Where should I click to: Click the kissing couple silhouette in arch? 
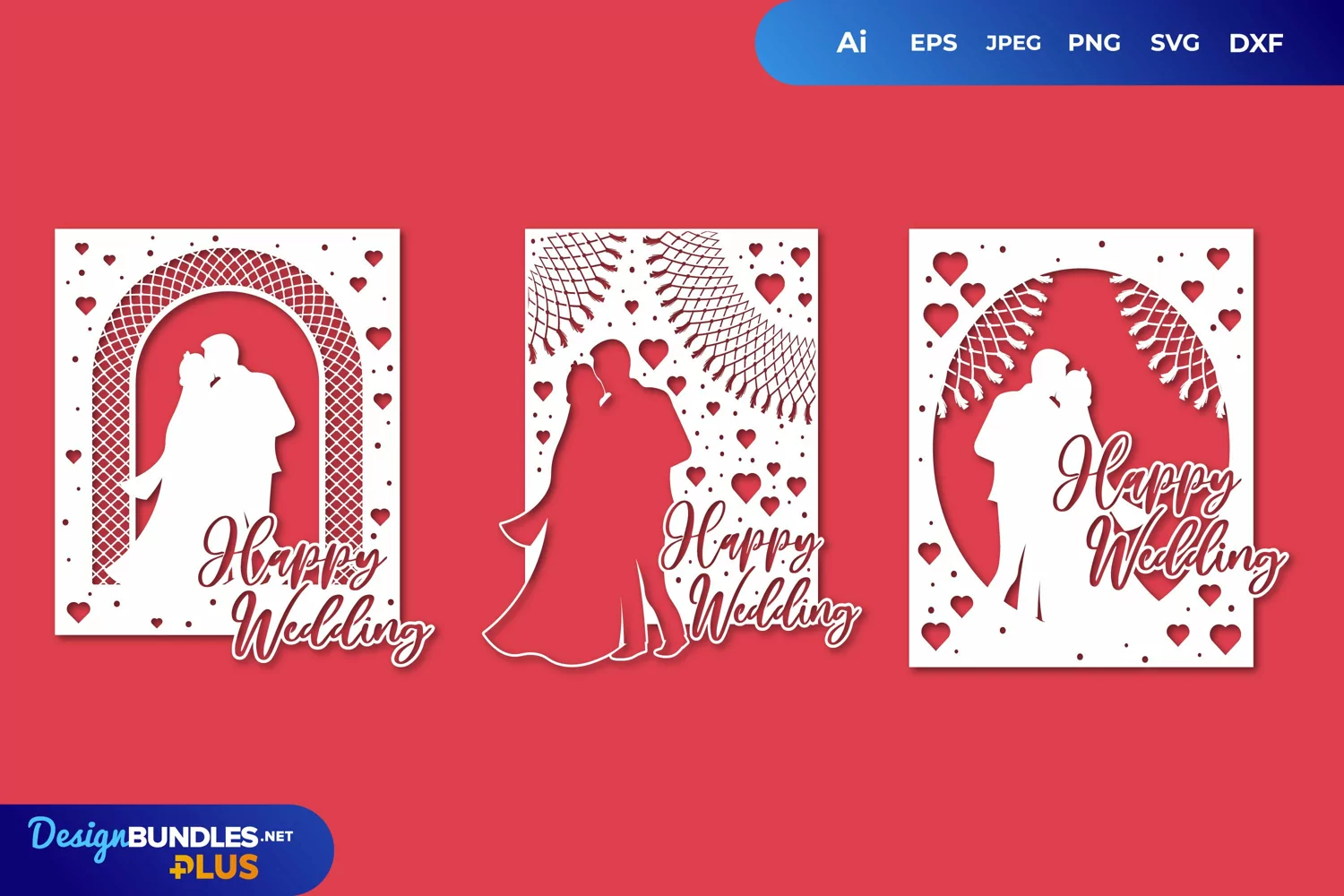pos(224,430)
